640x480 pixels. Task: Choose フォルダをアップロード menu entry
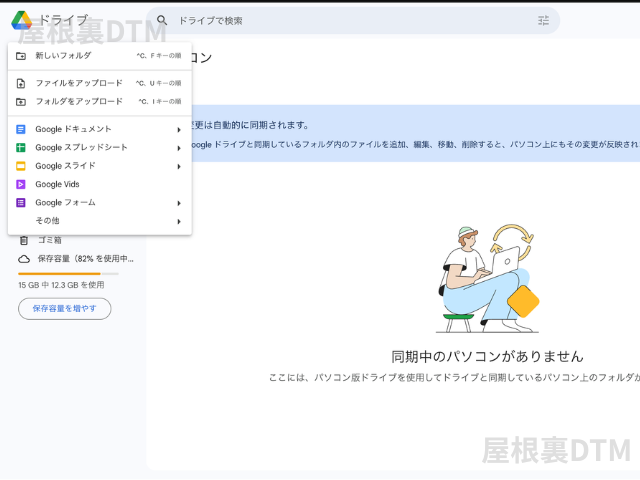100,102
